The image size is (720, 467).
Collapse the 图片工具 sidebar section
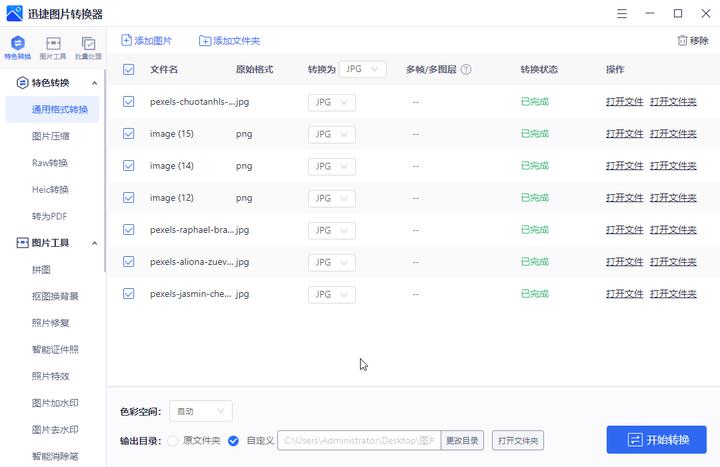coord(95,243)
